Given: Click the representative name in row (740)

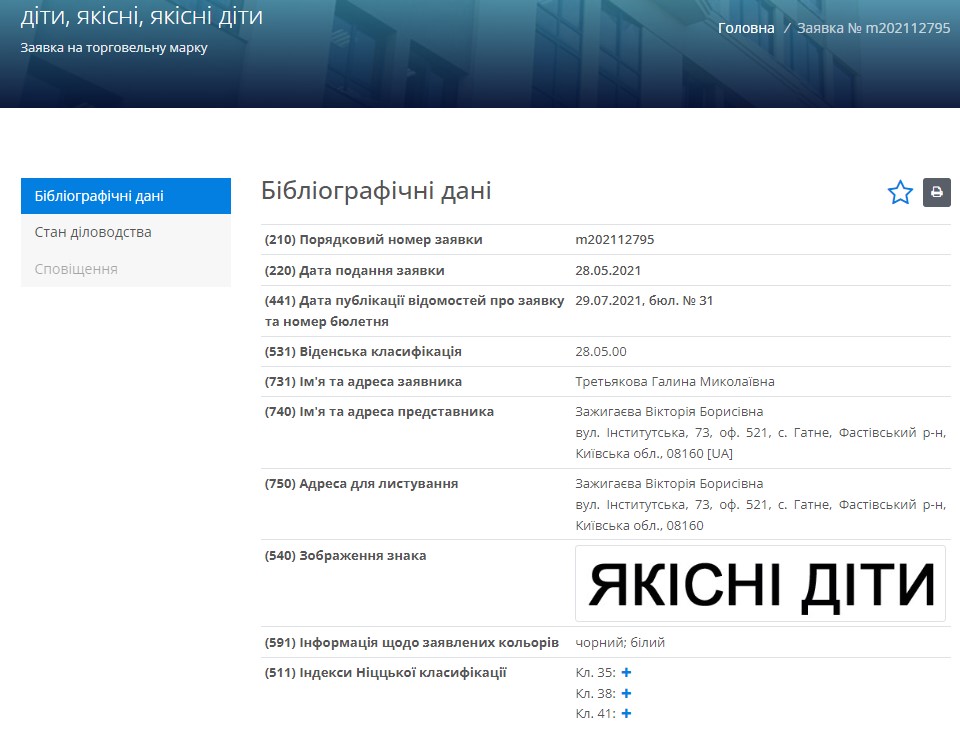Looking at the screenshot, I should tap(669, 412).
